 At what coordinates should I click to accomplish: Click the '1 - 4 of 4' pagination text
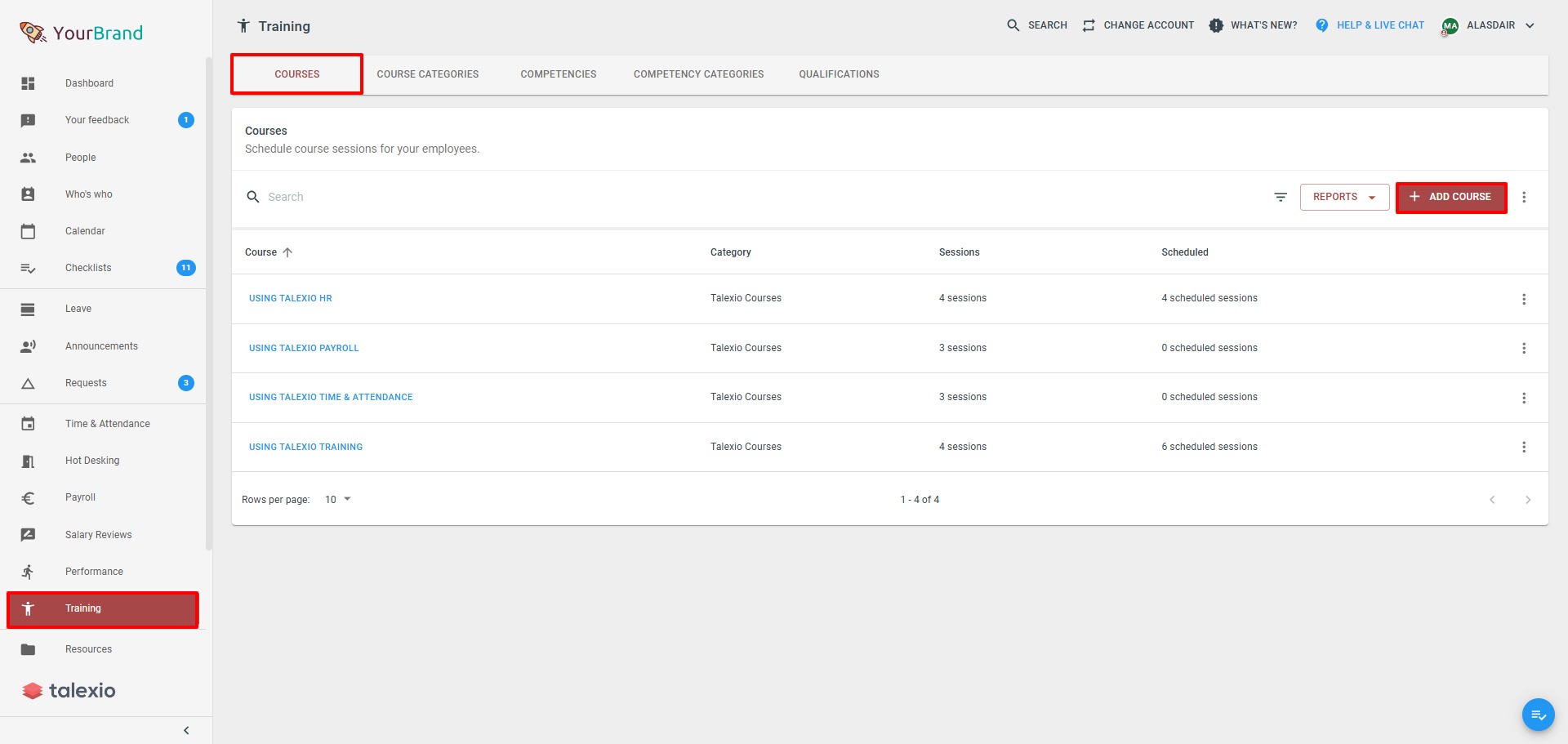[x=920, y=500]
